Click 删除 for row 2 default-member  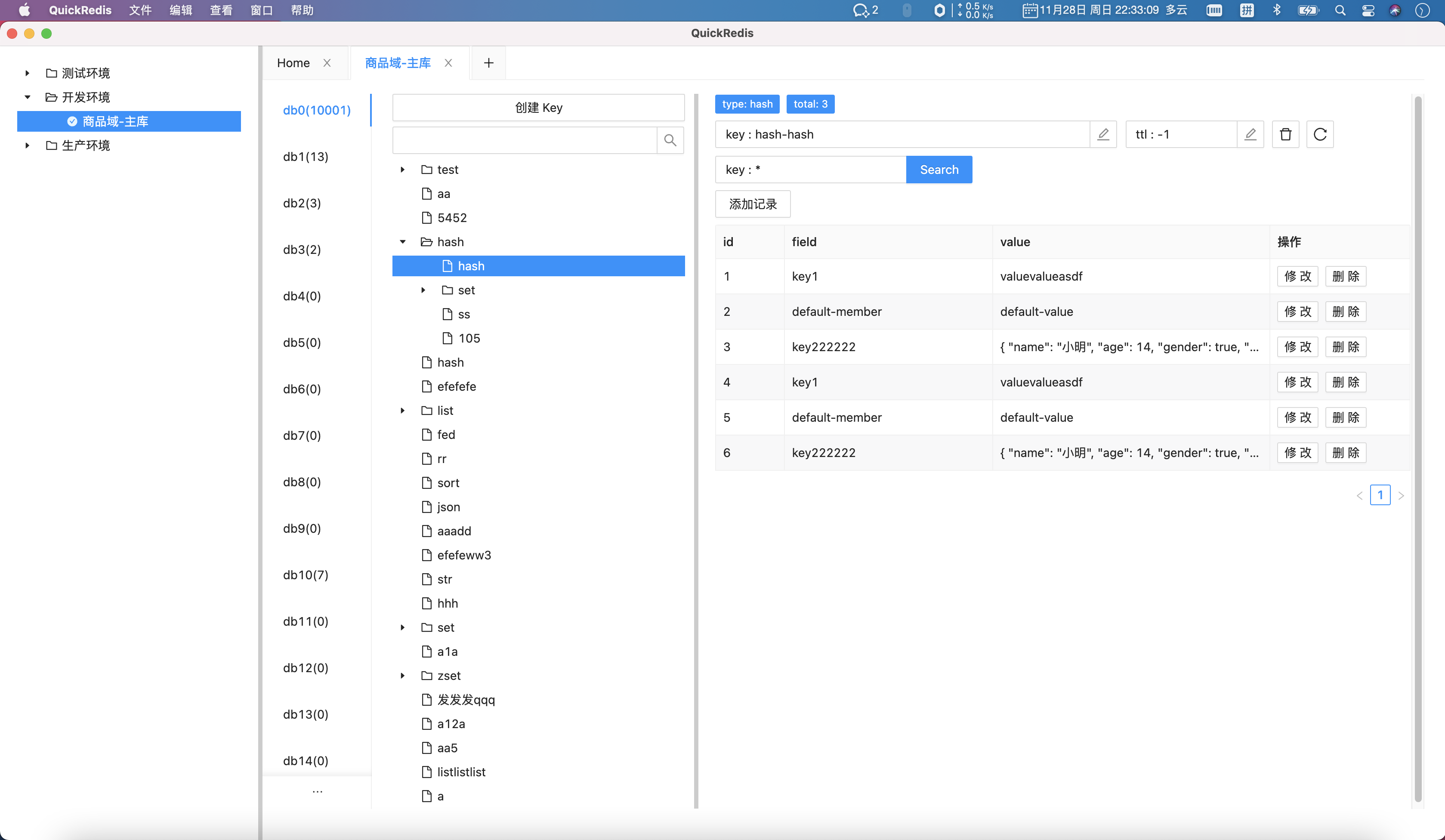[1346, 312]
